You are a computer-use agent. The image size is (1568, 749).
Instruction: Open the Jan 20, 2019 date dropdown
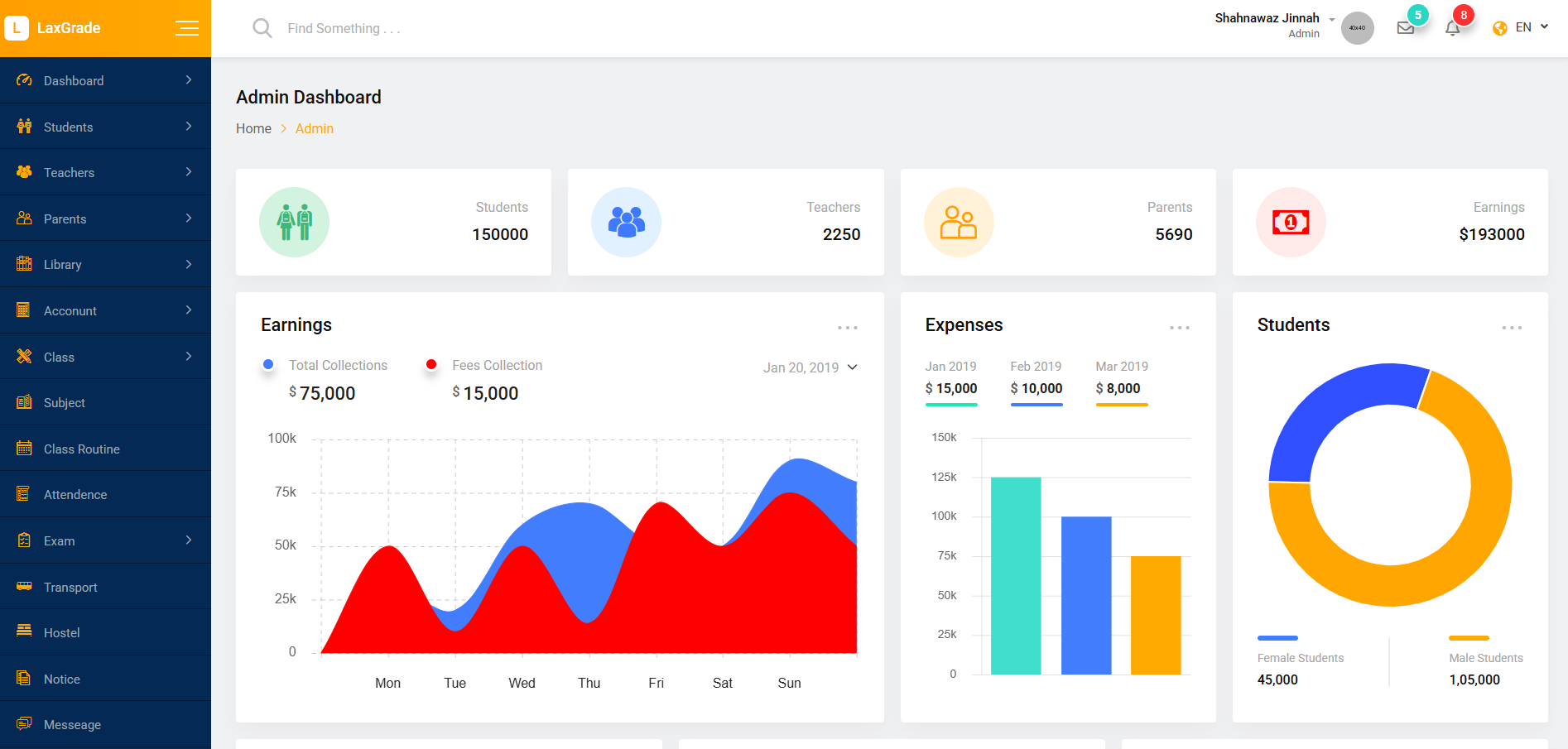(x=810, y=367)
